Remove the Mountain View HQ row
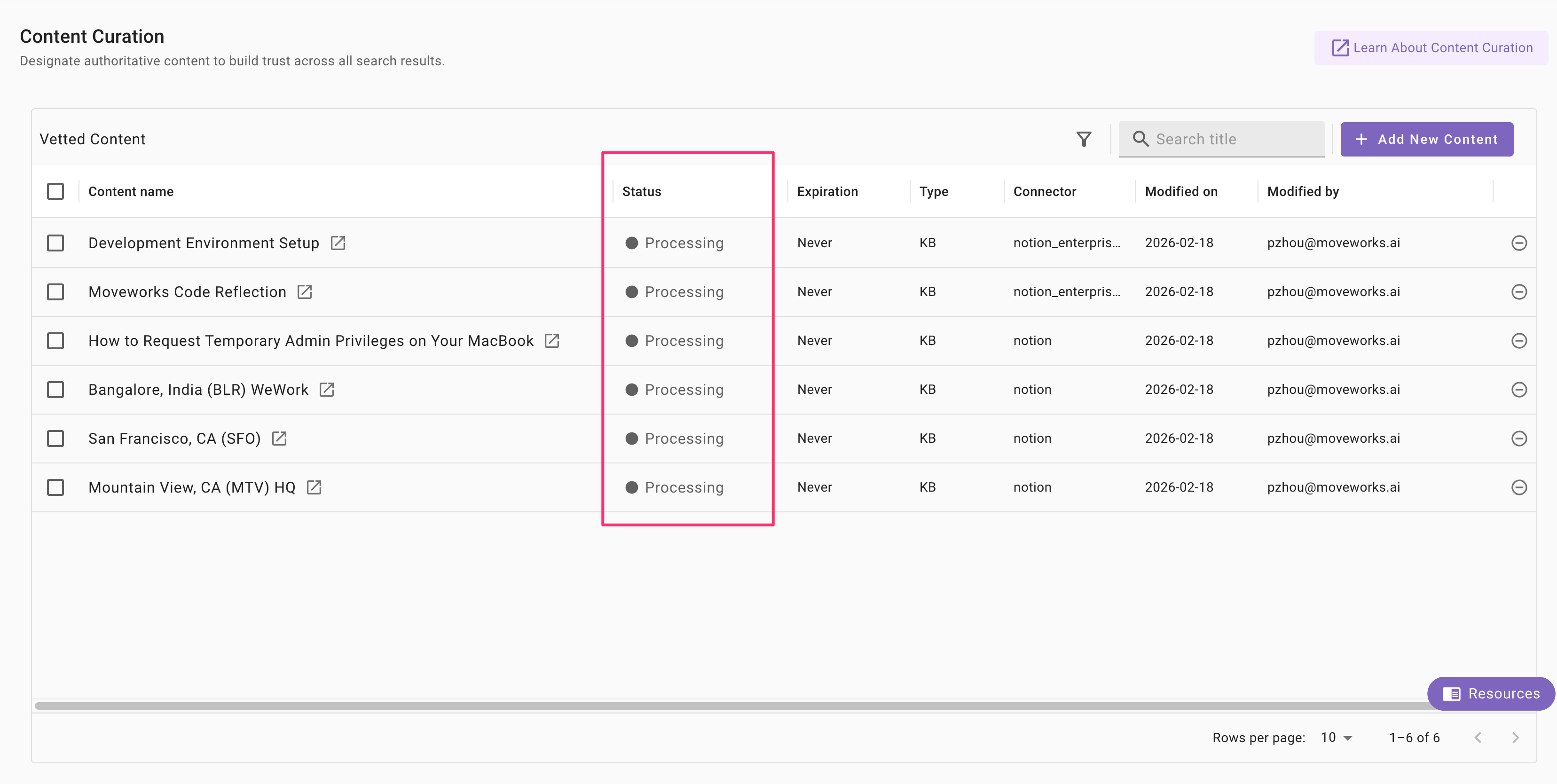 point(1519,488)
